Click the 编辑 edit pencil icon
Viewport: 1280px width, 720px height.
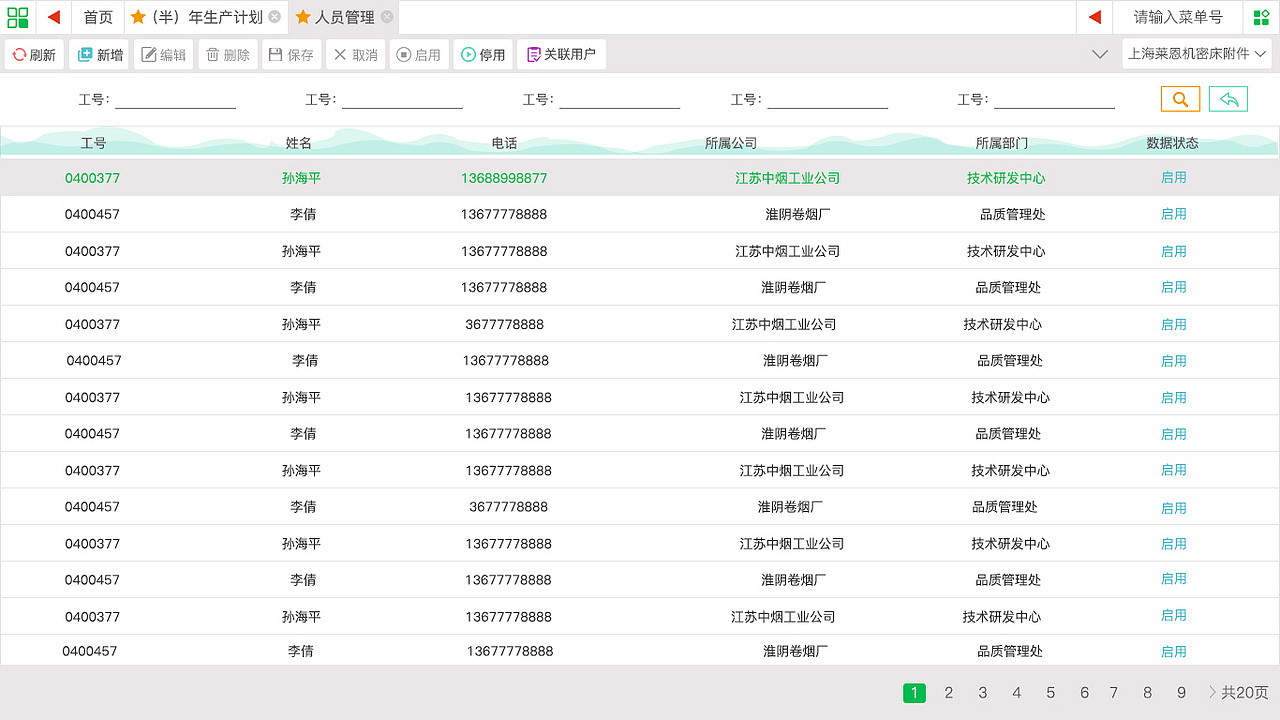click(x=148, y=54)
